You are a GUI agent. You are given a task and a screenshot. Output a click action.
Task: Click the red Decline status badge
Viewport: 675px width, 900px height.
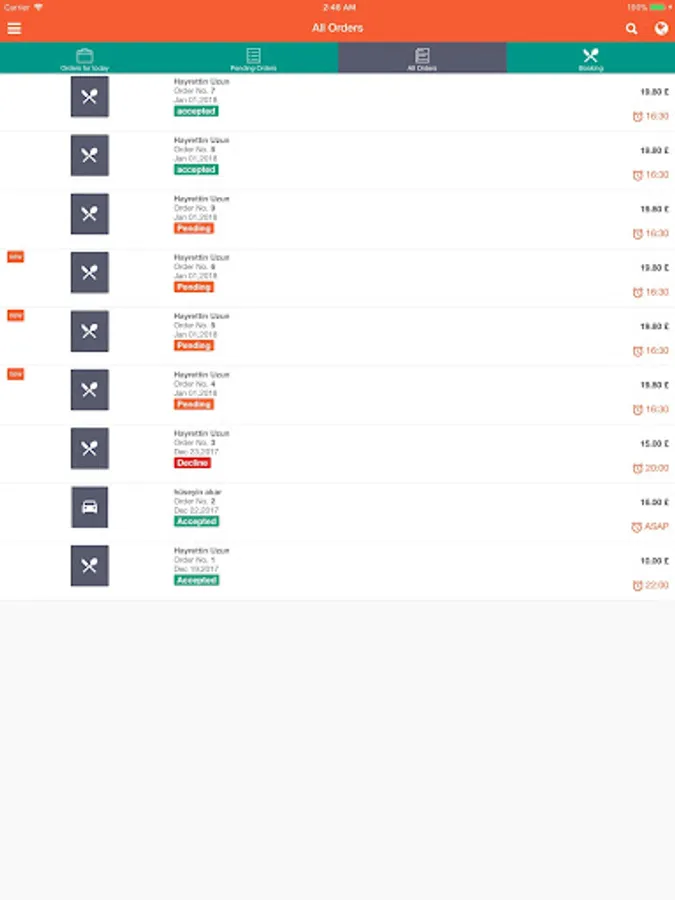[192, 463]
